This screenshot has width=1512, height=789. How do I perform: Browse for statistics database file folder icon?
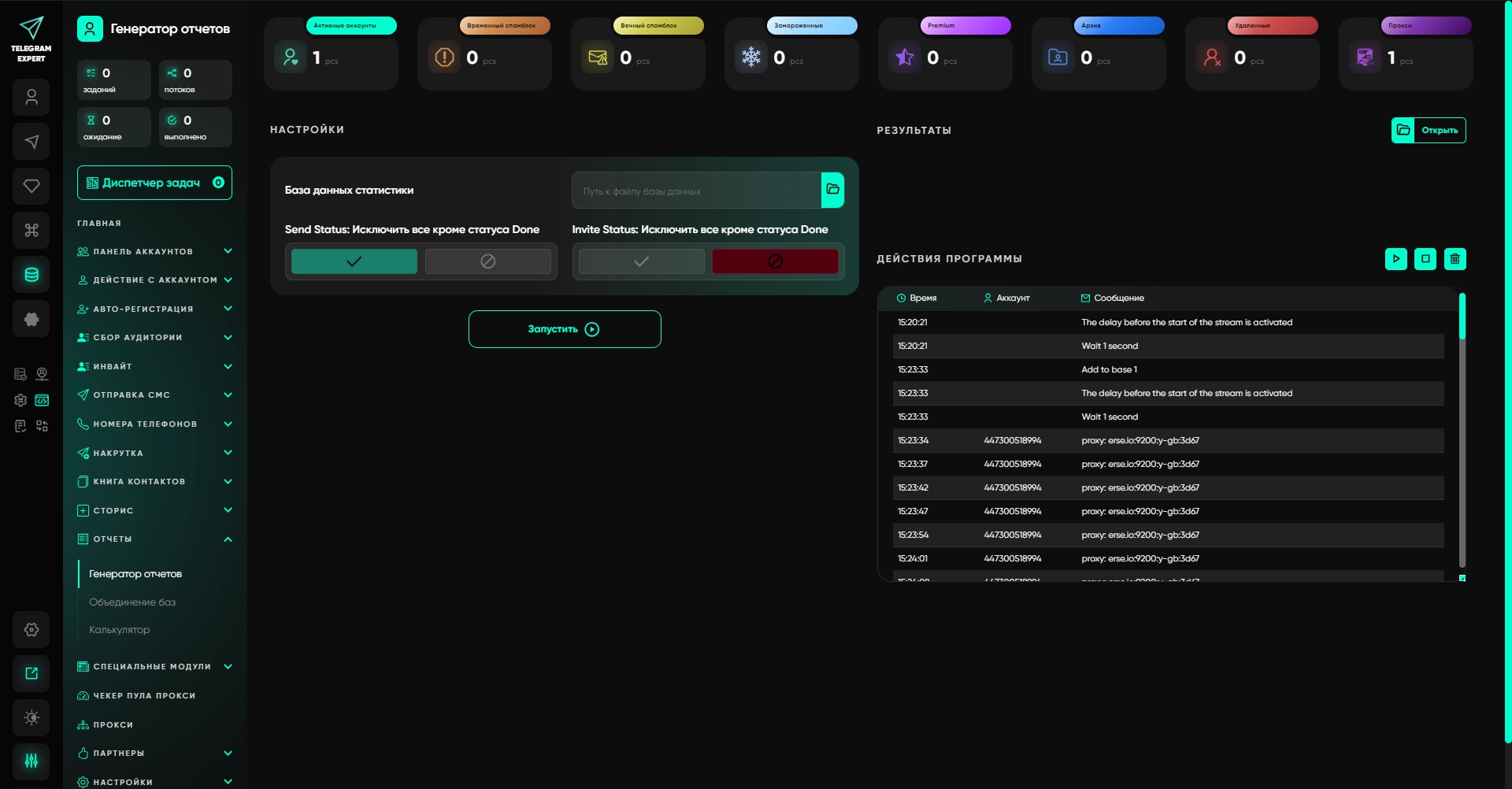(832, 190)
